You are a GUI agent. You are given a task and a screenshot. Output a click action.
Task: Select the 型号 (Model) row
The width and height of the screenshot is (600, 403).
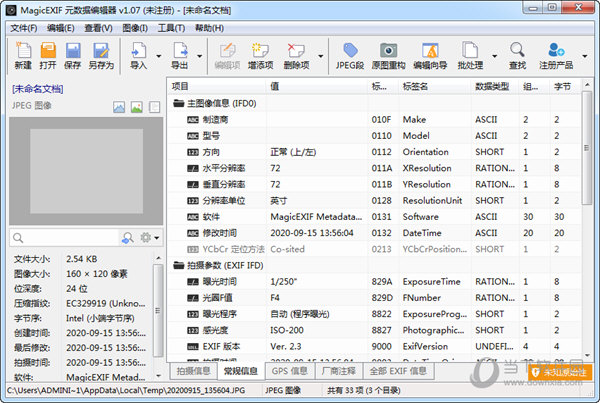coord(374,136)
